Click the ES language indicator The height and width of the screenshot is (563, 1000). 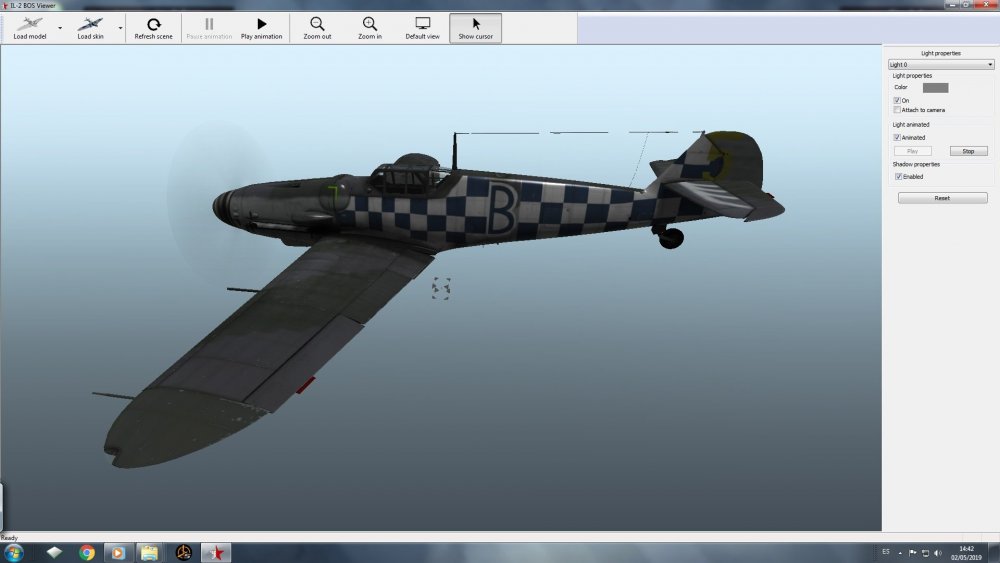pyautogui.click(x=886, y=552)
